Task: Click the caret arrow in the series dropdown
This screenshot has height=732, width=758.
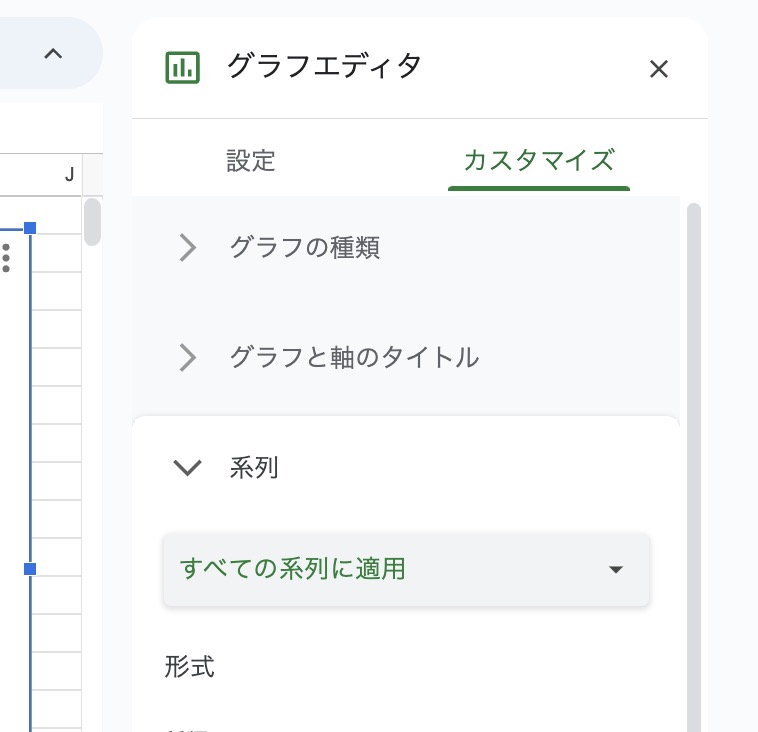Action: (616, 570)
